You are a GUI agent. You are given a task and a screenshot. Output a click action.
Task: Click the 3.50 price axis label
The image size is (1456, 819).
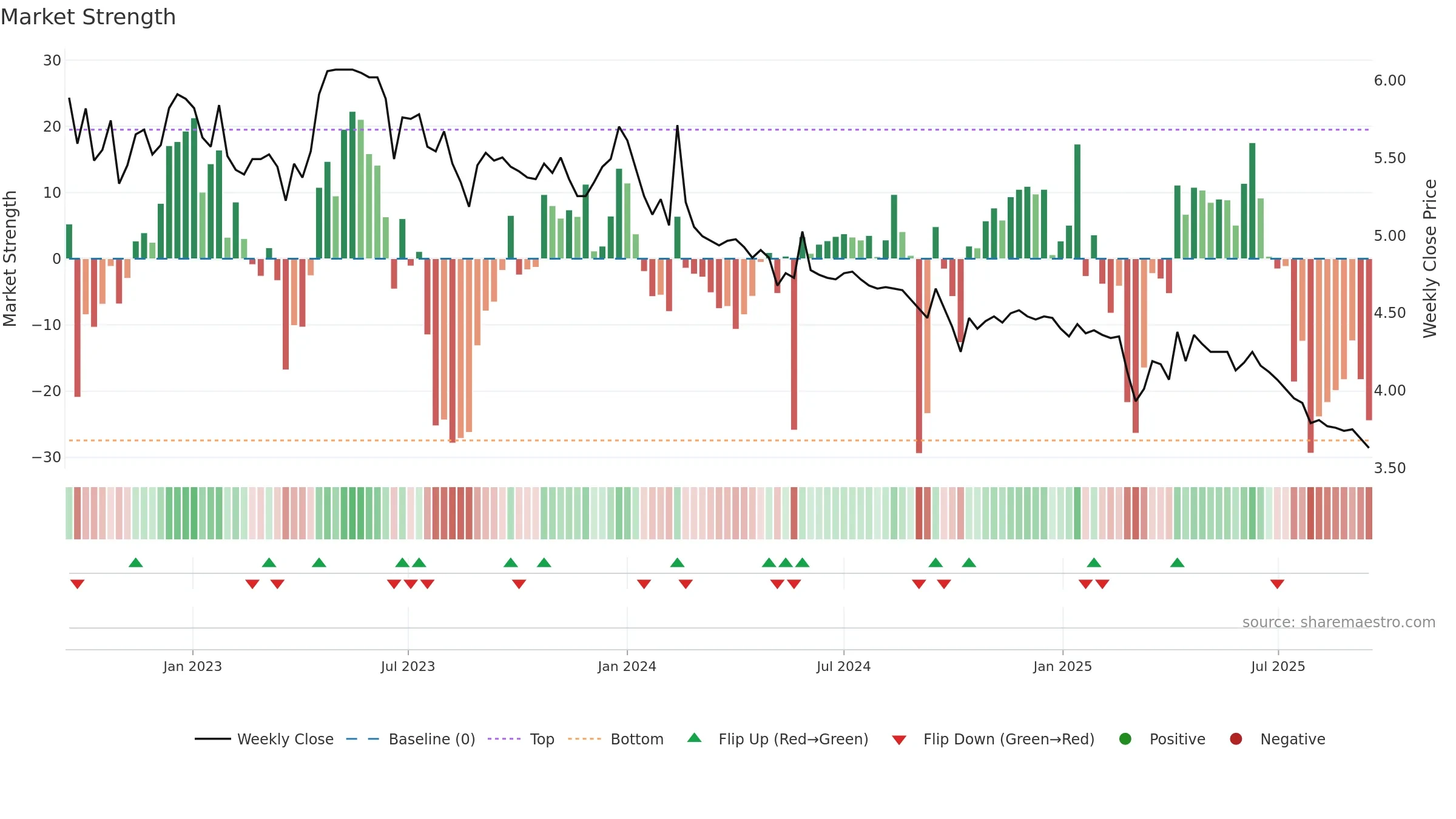tap(1389, 468)
